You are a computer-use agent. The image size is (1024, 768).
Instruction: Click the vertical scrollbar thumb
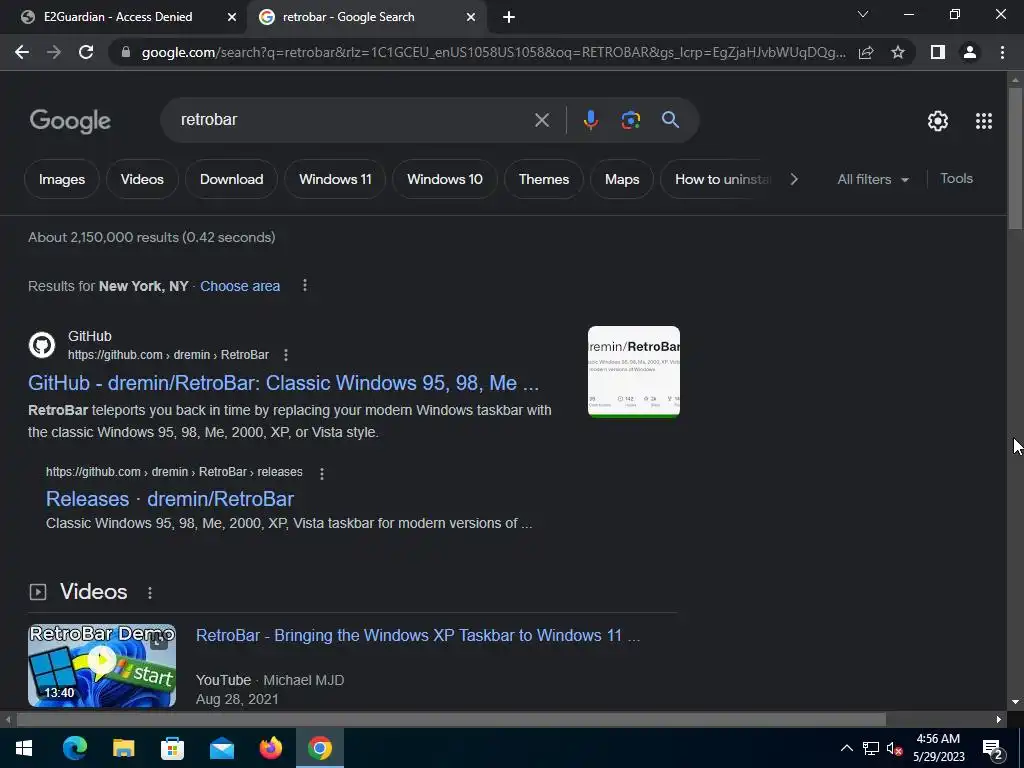point(1015,158)
